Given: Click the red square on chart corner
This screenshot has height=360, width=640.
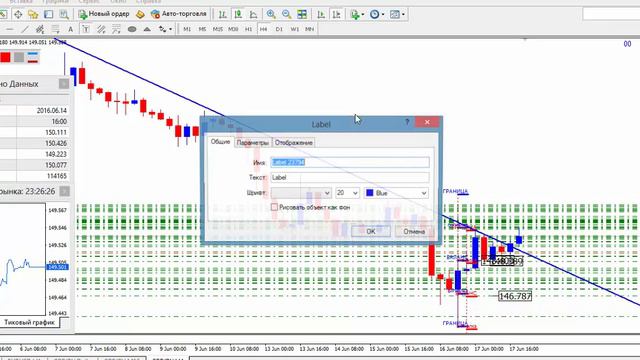Looking at the screenshot, I should (5, 57).
